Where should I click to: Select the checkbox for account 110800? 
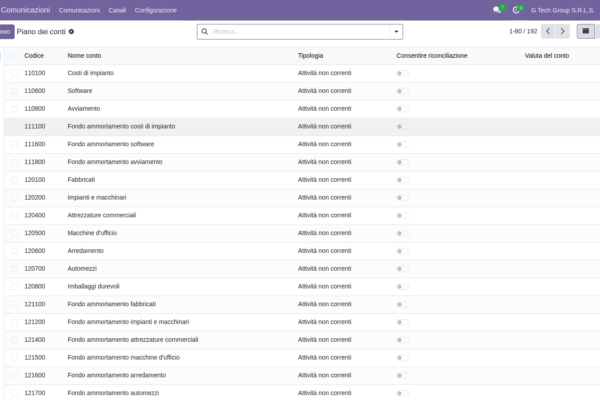point(15,109)
